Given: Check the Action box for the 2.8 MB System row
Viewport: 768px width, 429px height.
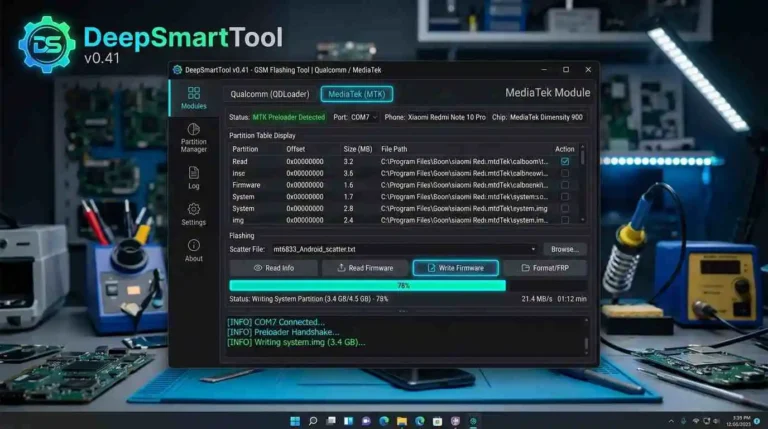Looking at the screenshot, I should click(565, 208).
